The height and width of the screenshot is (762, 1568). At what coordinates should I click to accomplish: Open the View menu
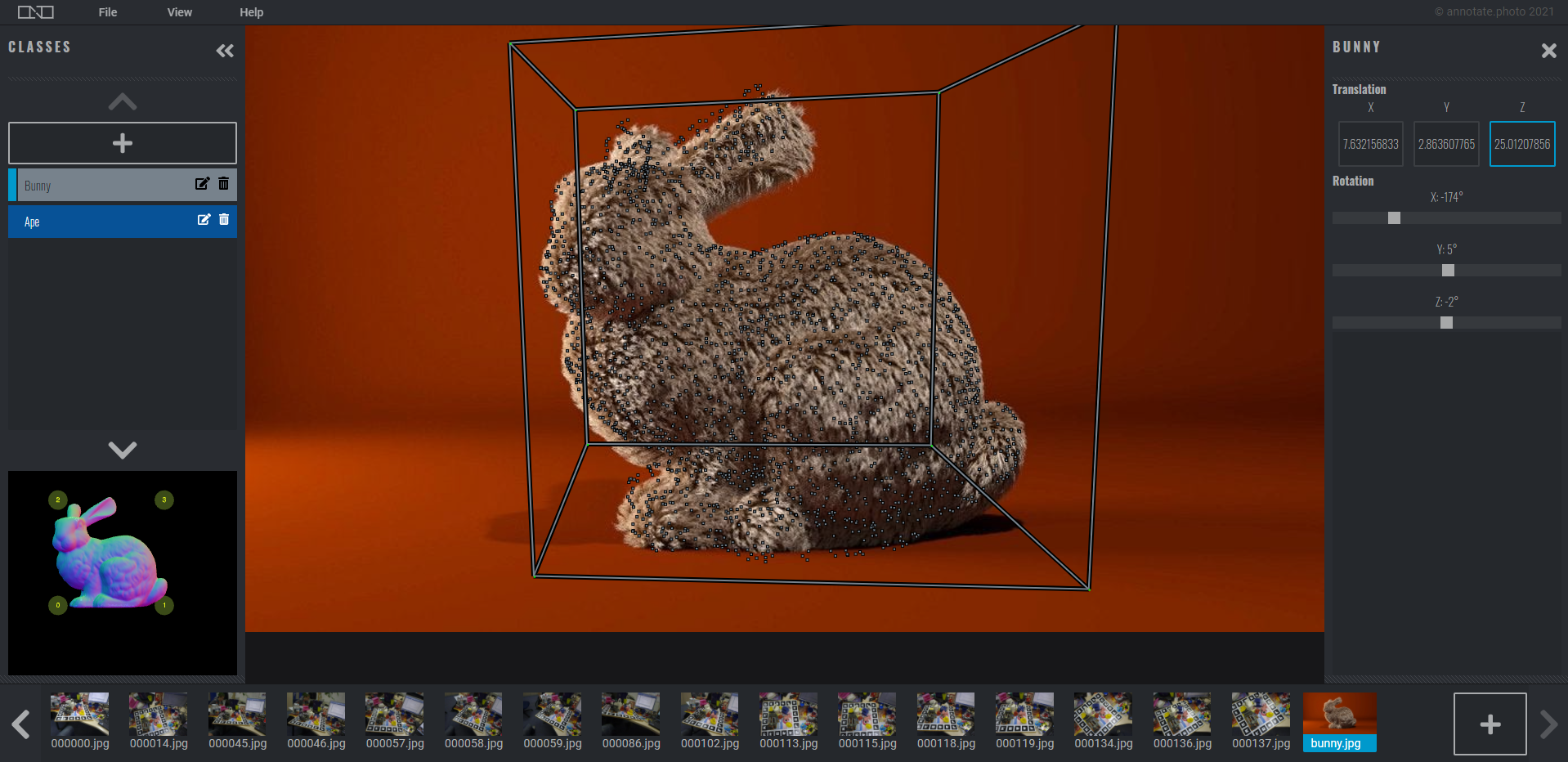coord(180,12)
